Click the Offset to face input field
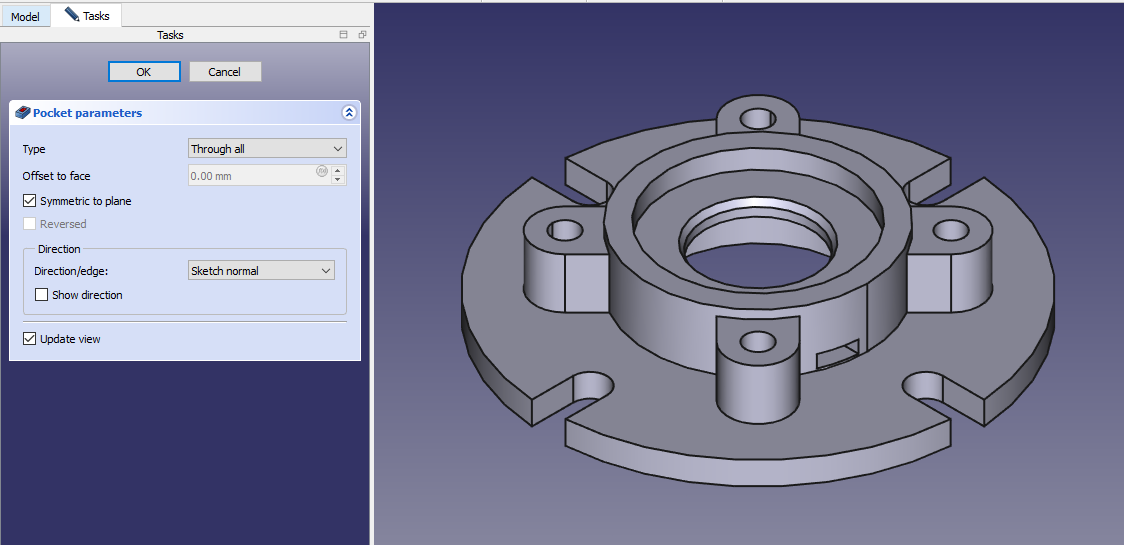This screenshot has height=545, width=1124. [x=252, y=176]
